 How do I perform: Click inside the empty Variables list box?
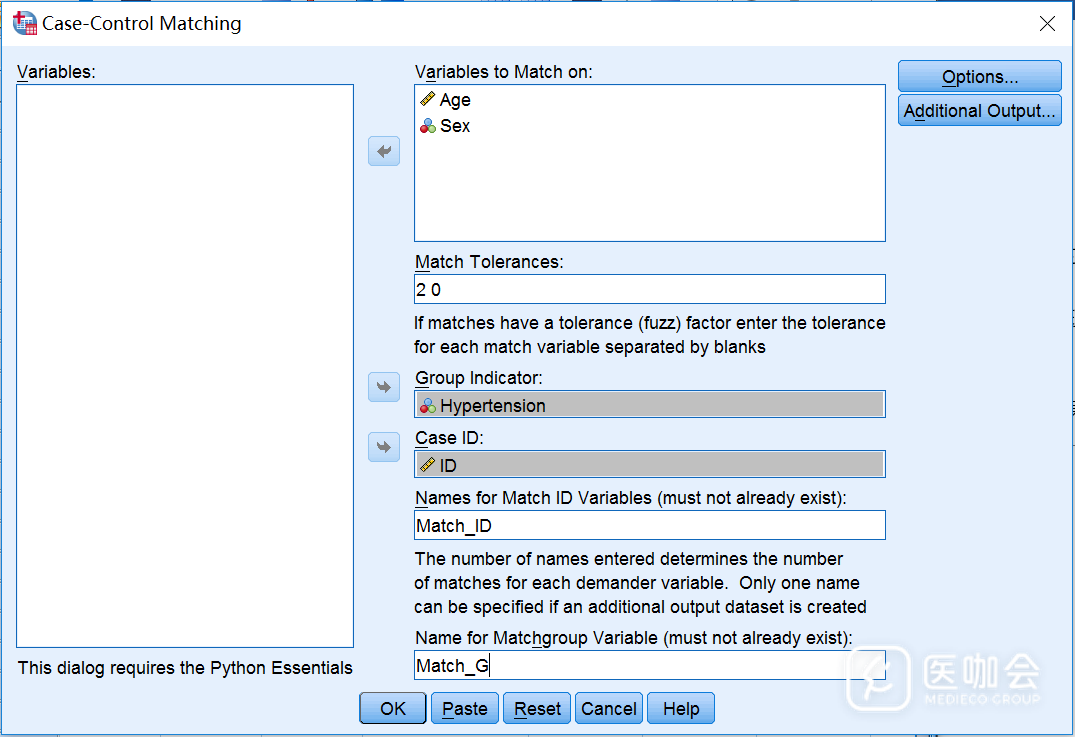click(x=185, y=365)
